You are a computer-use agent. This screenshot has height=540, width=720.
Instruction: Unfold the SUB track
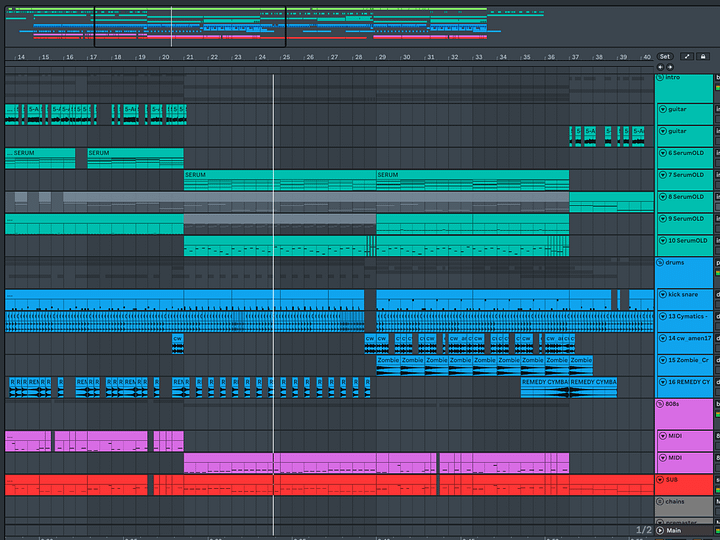[660, 480]
